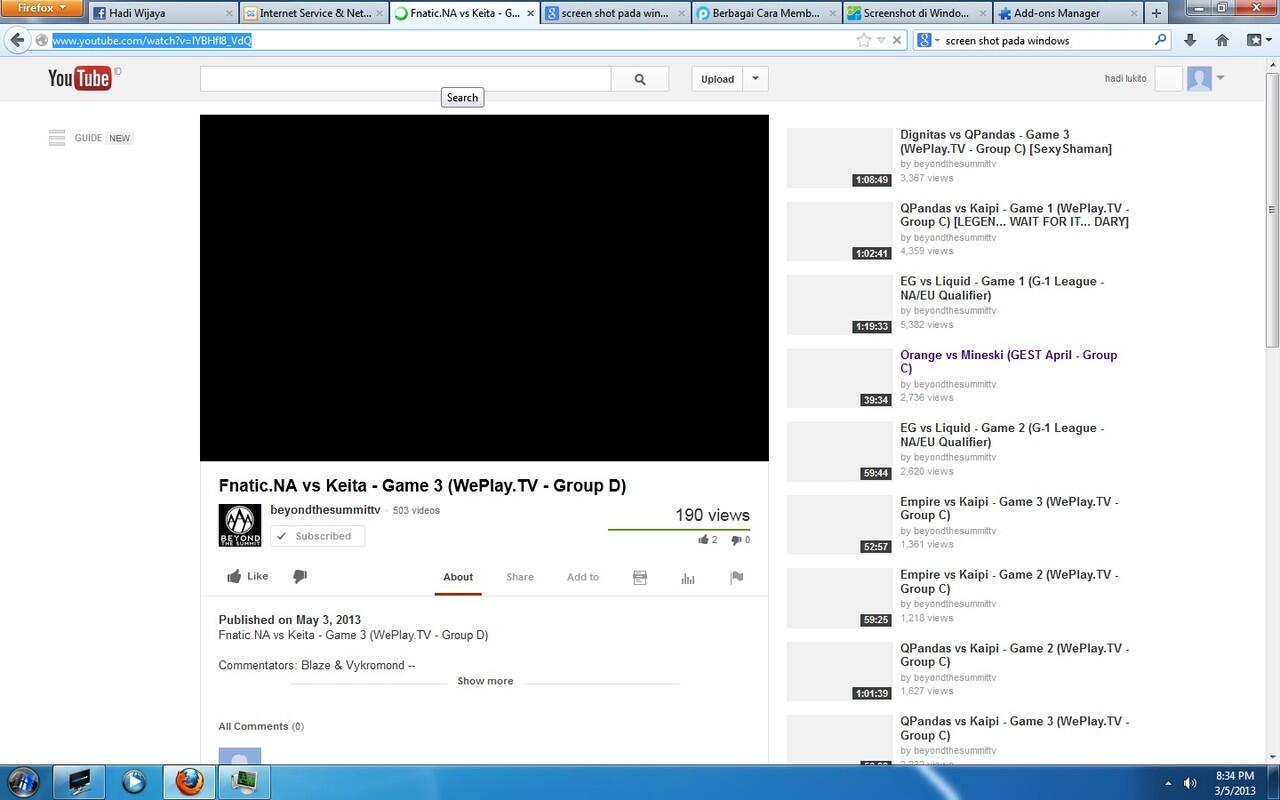
Task: Open the video transcript icon
Action: click(x=640, y=577)
